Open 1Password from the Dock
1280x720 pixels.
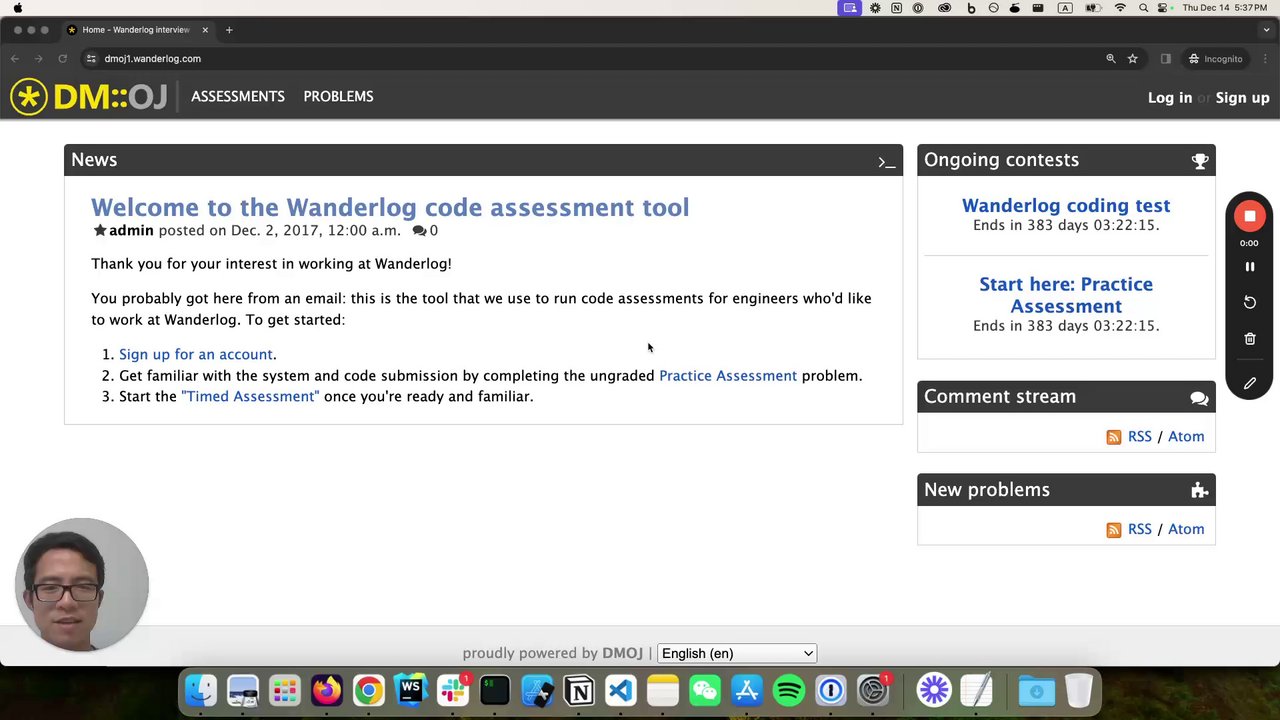(x=831, y=691)
